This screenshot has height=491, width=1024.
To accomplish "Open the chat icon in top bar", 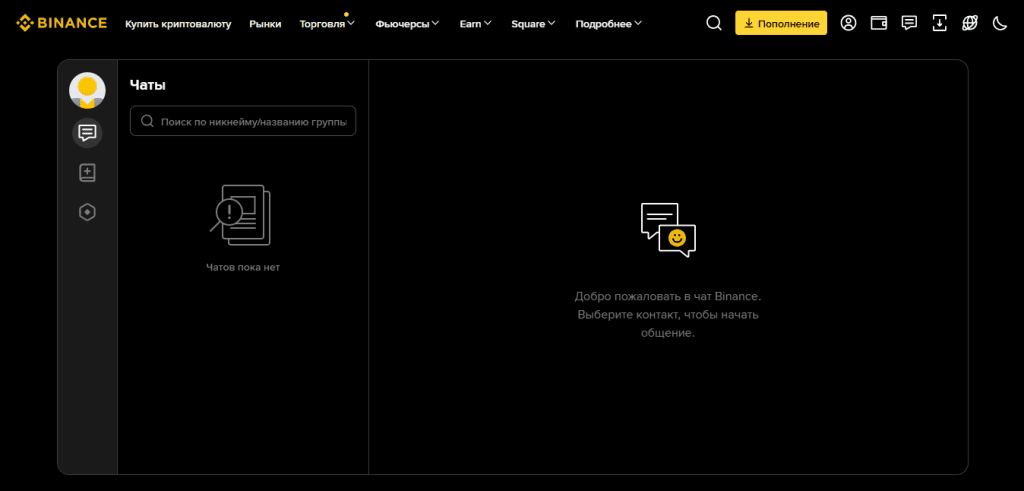I will coord(908,24).
